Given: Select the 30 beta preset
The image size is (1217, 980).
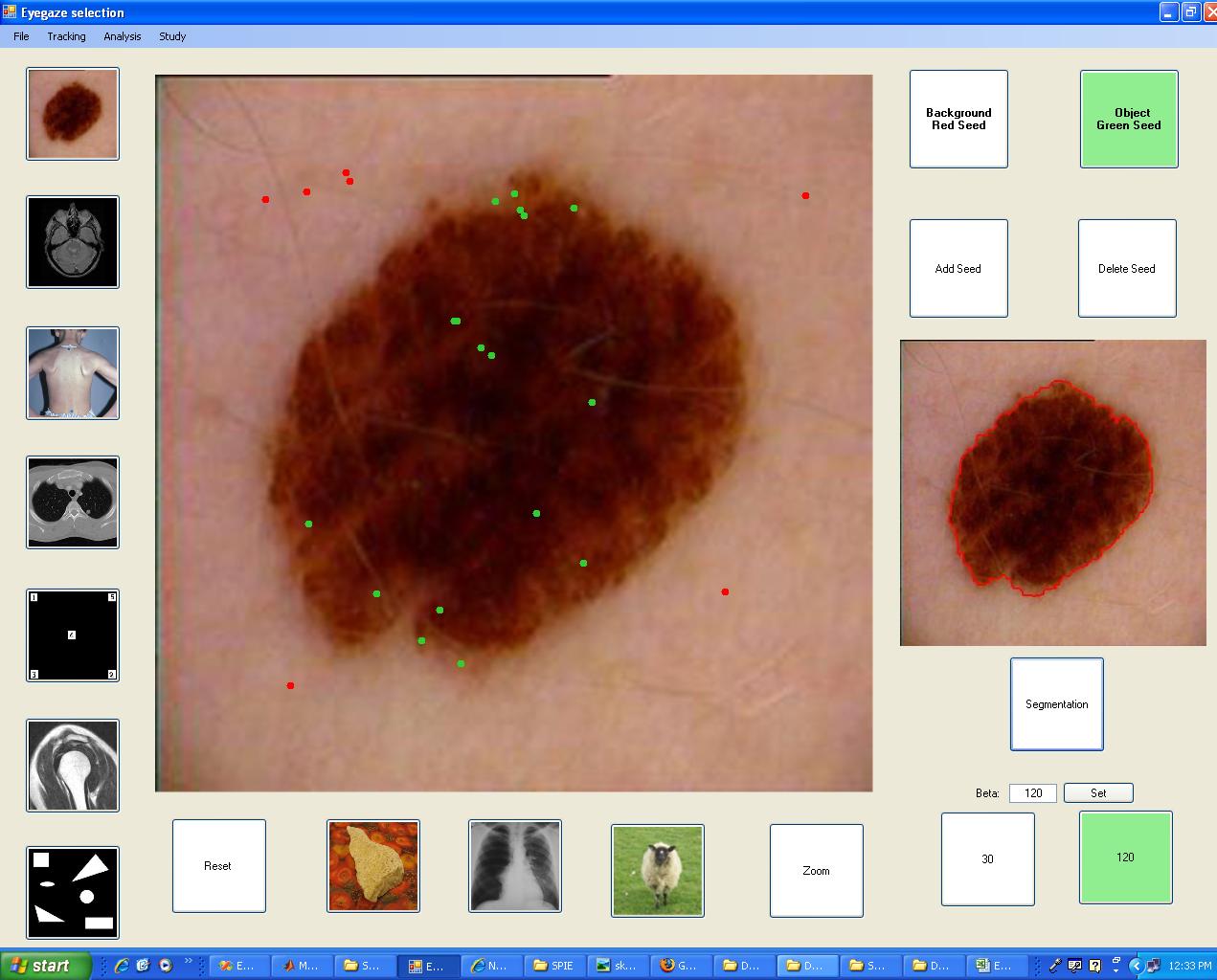Looking at the screenshot, I should pyautogui.click(x=987, y=859).
